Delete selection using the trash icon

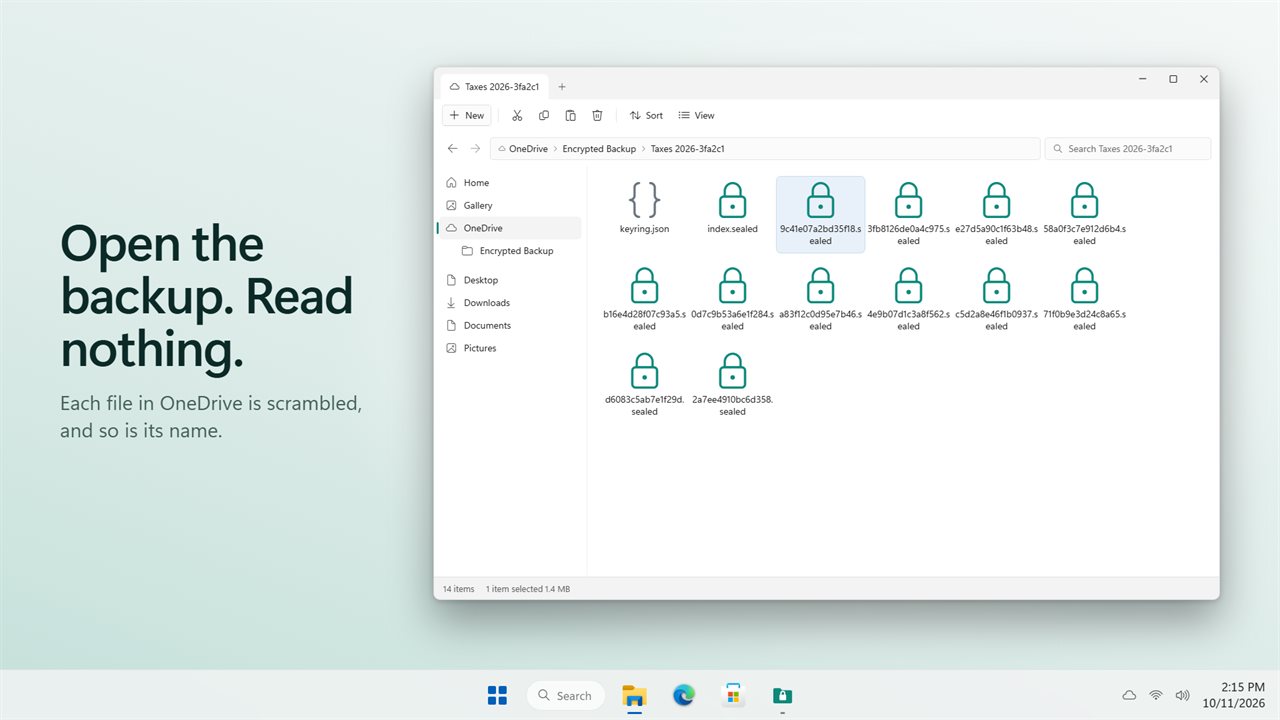pyautogui.click(x=598, y=116)
